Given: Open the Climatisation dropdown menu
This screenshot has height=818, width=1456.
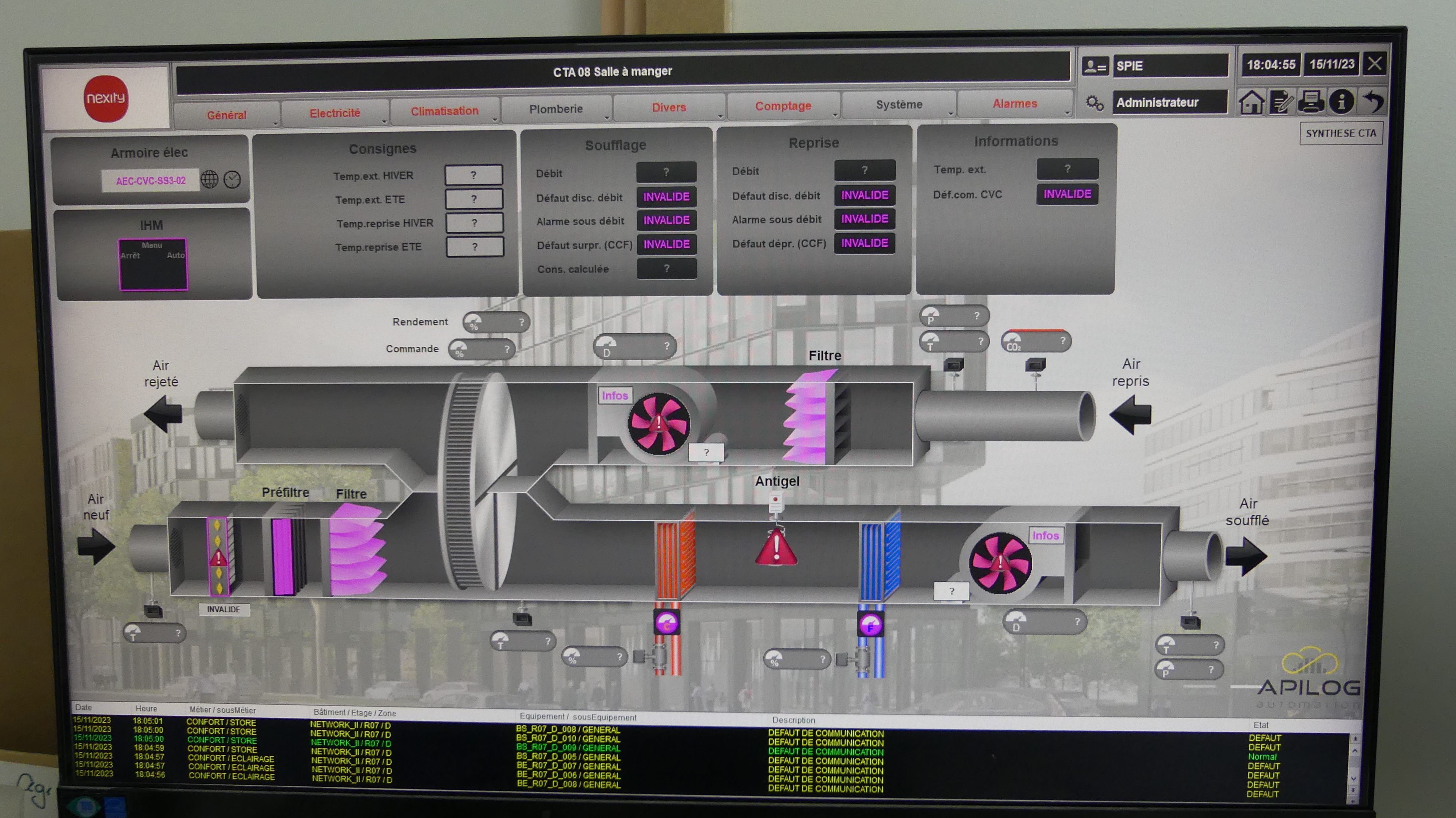Looking at the screenshot, I should [x=445, y=111].
